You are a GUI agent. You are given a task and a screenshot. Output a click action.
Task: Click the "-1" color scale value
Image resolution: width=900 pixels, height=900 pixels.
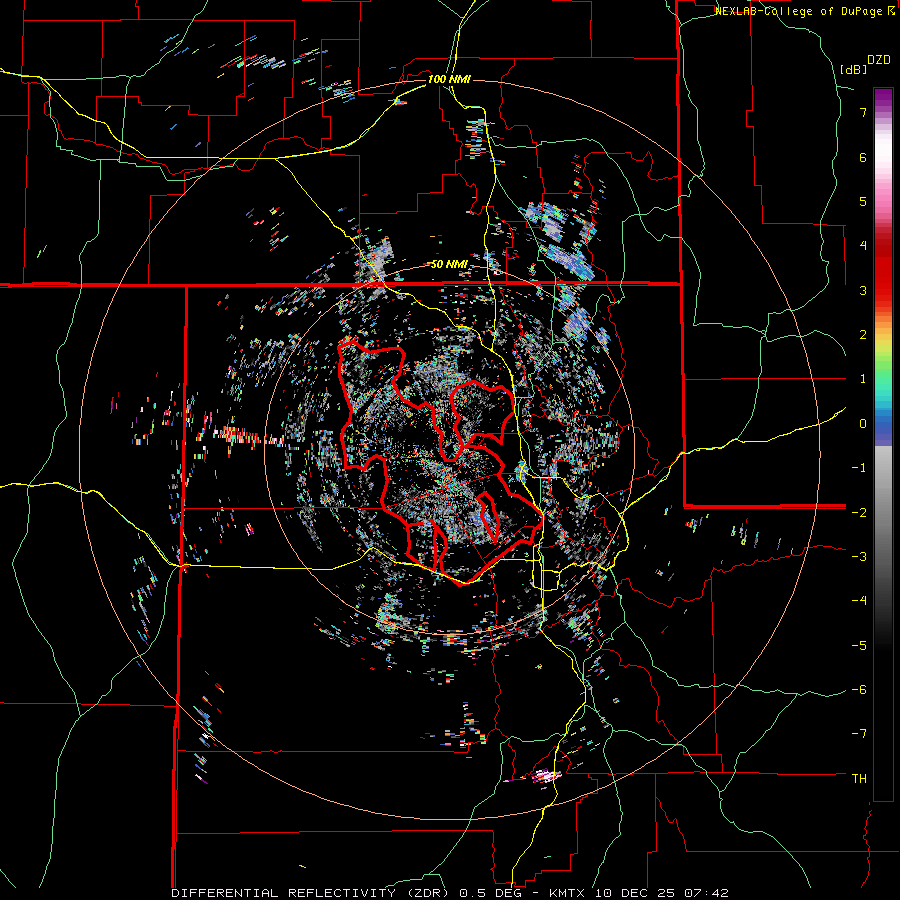(x=859, y=468)
